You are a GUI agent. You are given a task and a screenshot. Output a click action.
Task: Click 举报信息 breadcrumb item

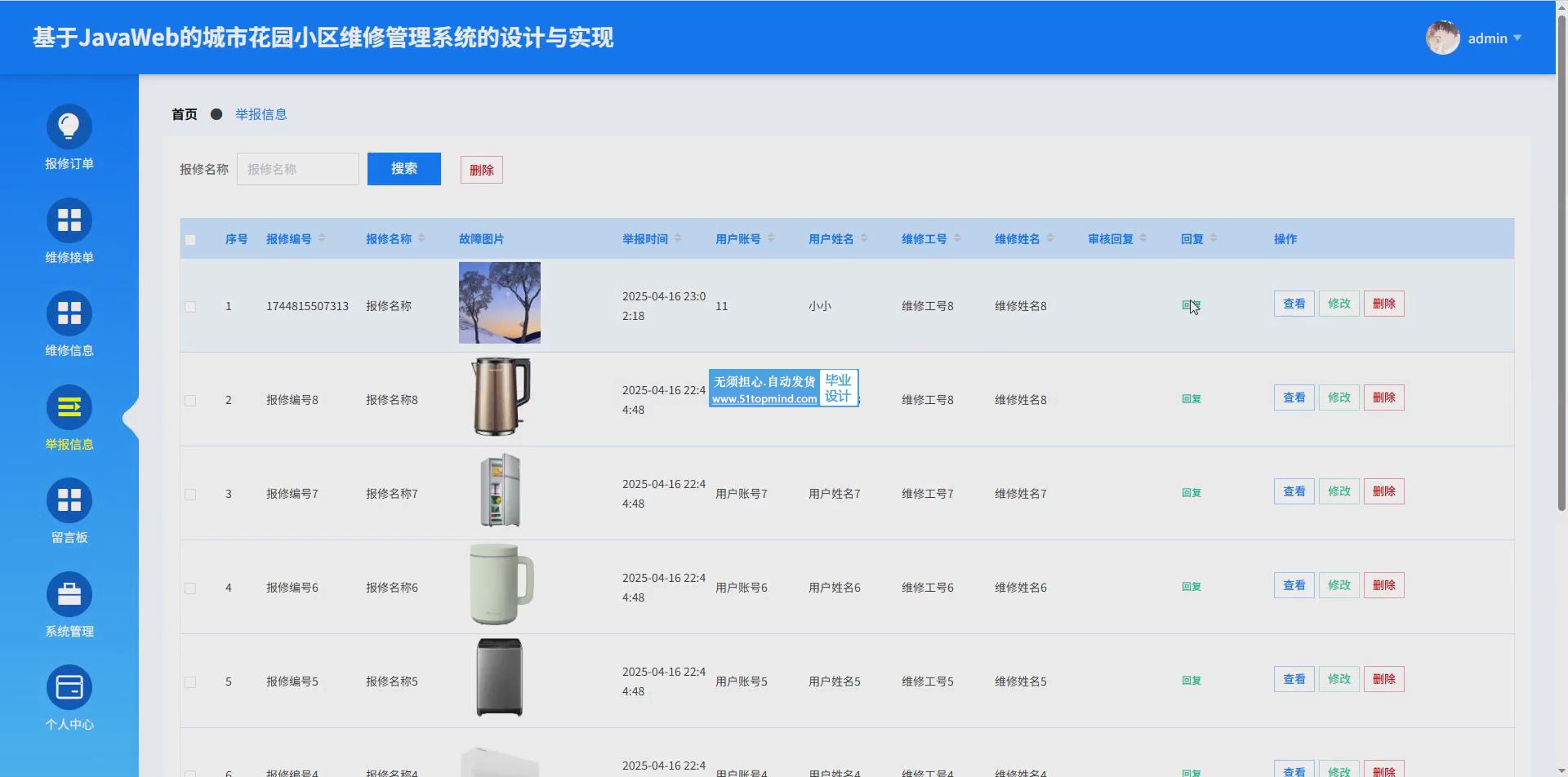pyautogui.click(x=261, y=114)
